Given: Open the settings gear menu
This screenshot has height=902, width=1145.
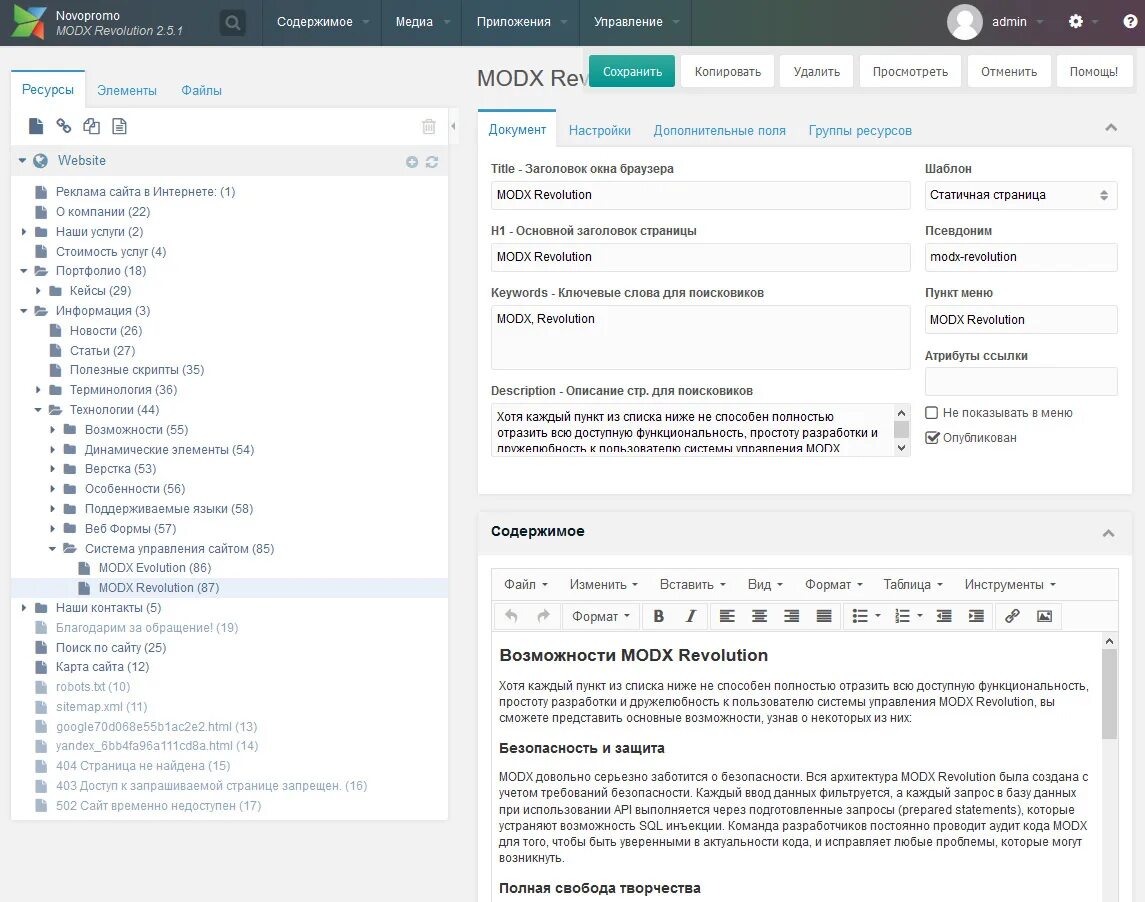Looking at the screenshot, I should [x=1076, y=21].
